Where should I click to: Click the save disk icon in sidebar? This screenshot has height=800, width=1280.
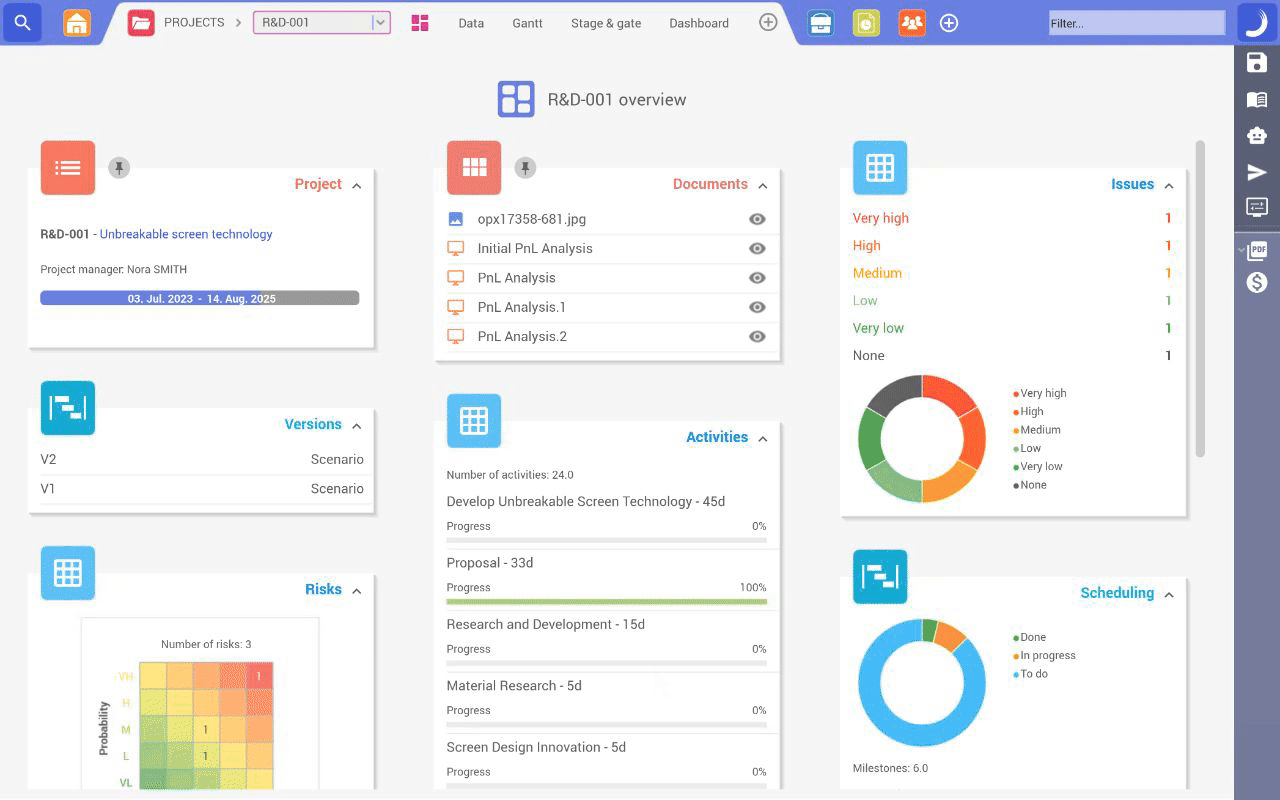point(1257,63)
